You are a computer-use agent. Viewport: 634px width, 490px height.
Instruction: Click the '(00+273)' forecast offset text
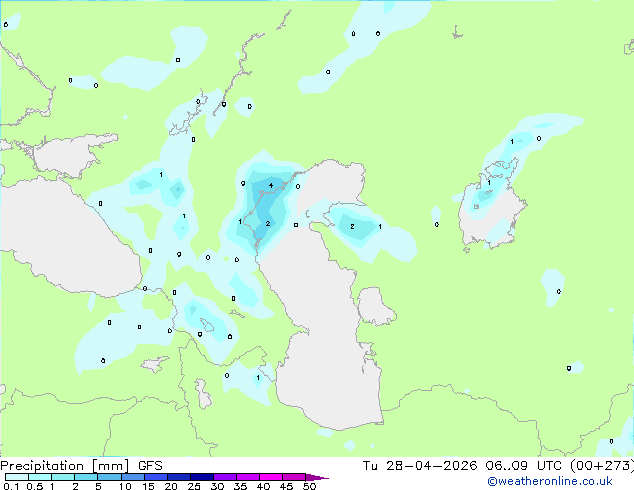(601, 466)
